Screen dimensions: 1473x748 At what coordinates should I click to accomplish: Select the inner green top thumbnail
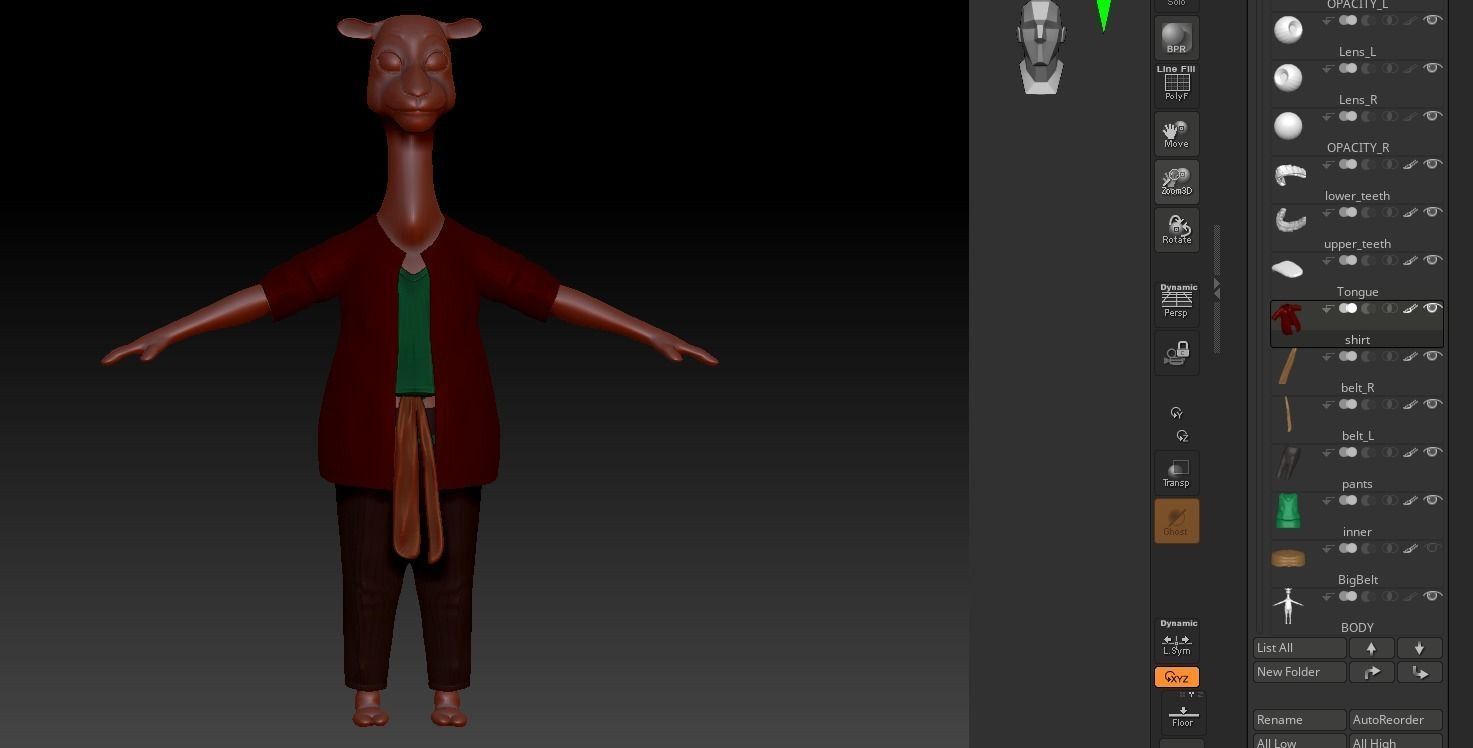click(1288, 510)
